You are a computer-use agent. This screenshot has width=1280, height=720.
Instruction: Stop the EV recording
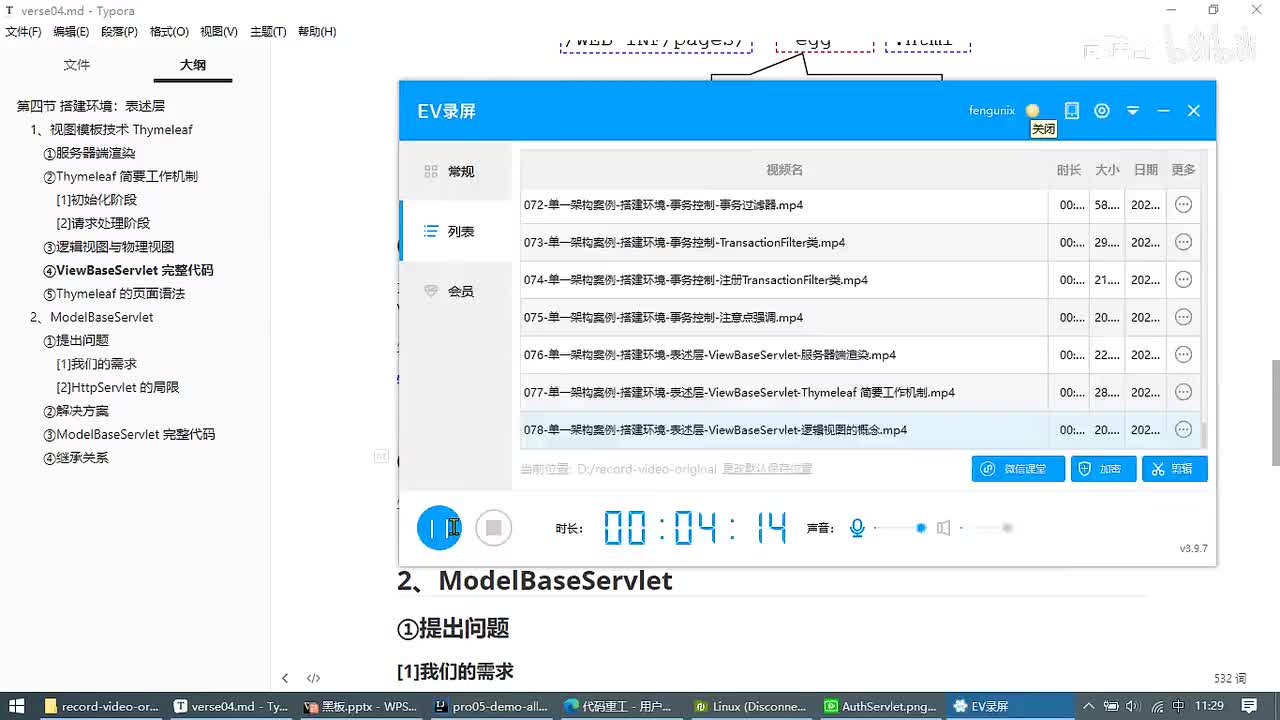493,528
